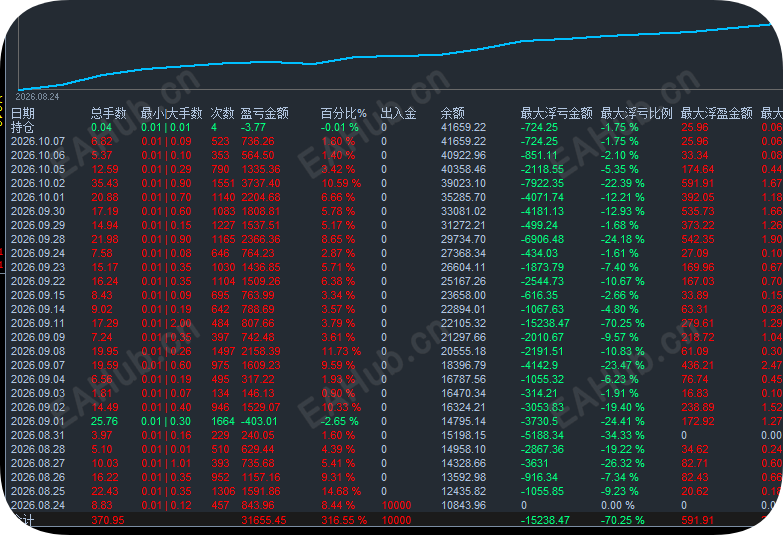Click the 次数 column header

tap(222, 113)
